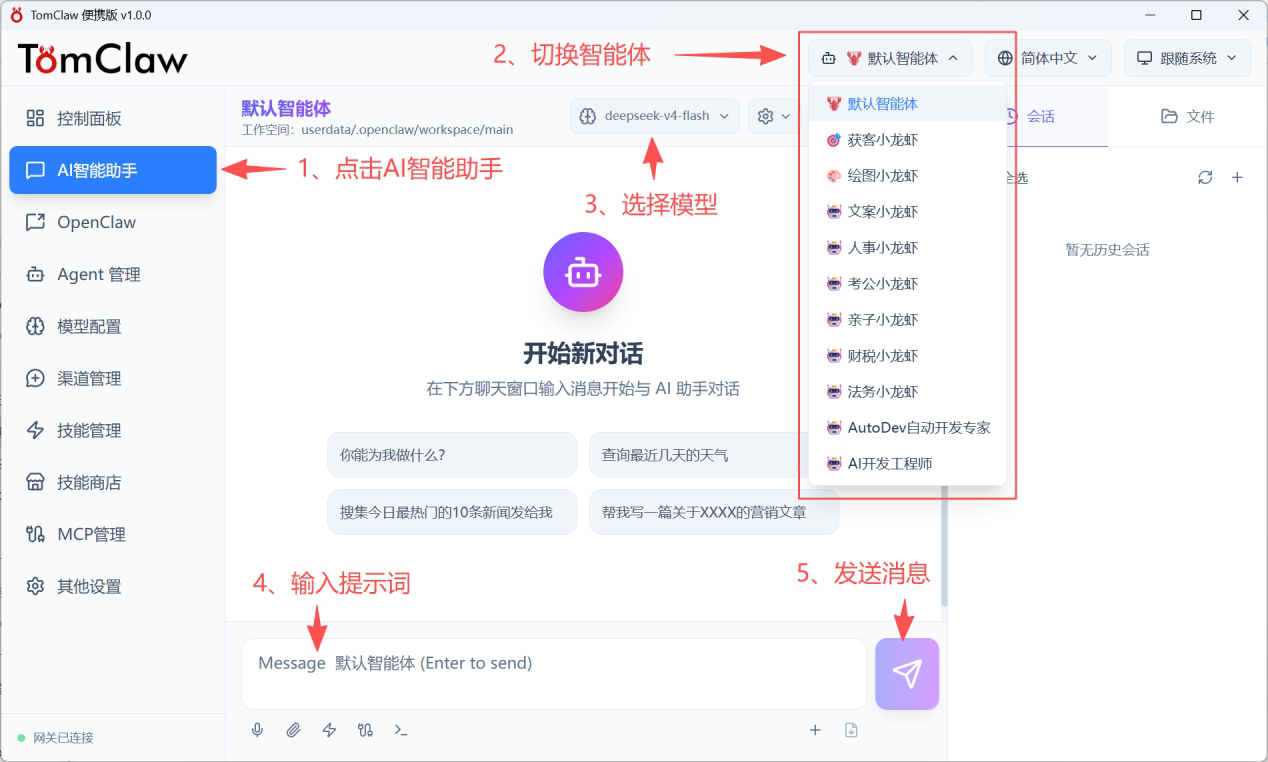1268x762 pixels.
Task: Click suggestion 帮我写一篇关于XXXX的营销文章
Action: pos(714,512)
